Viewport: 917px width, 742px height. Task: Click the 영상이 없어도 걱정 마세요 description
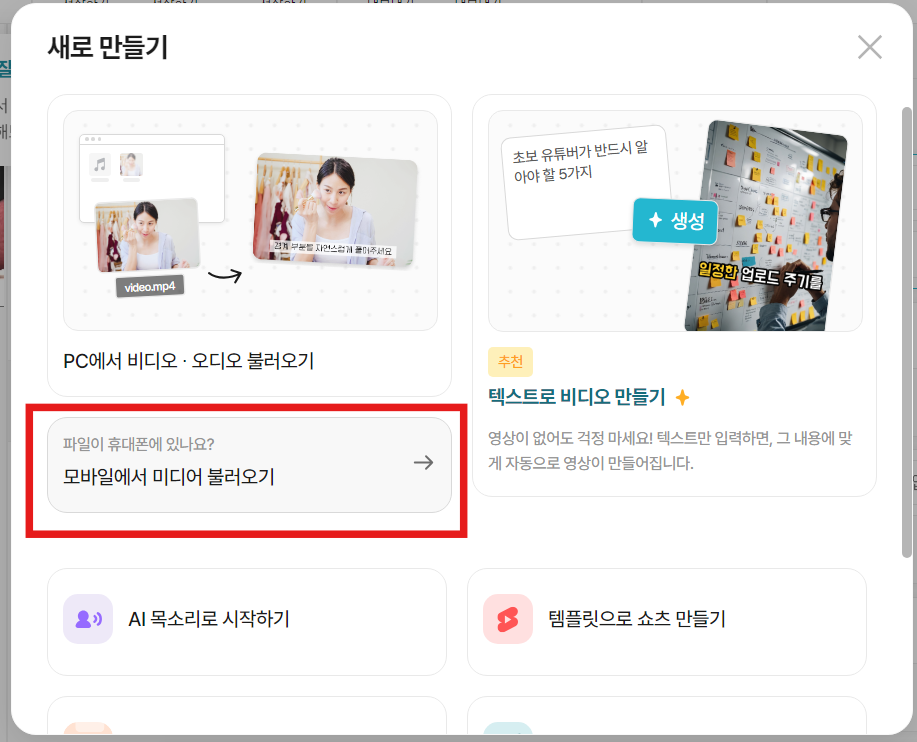coord(670,451)
